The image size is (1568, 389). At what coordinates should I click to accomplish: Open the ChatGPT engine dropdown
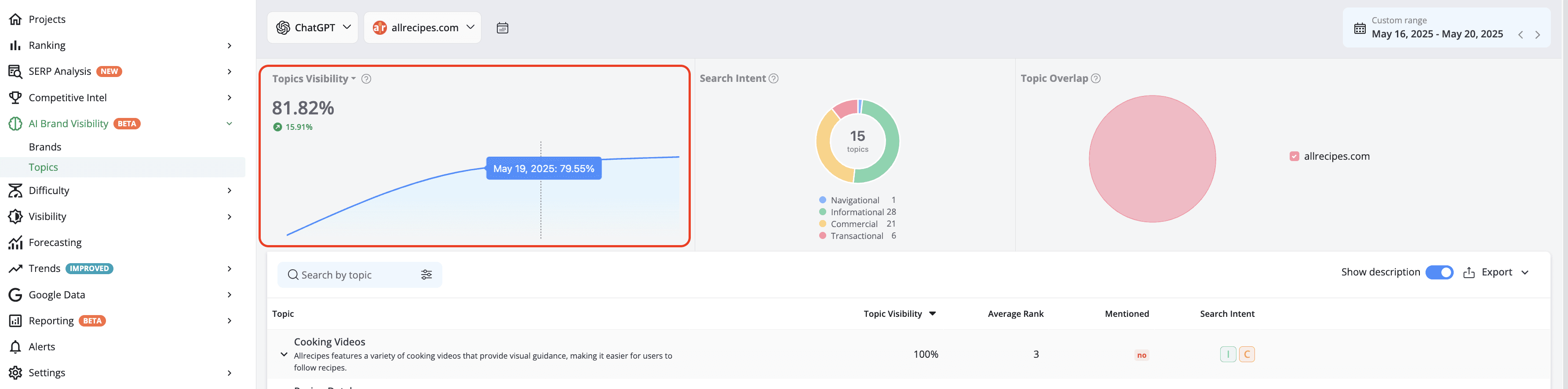point(313,27)
